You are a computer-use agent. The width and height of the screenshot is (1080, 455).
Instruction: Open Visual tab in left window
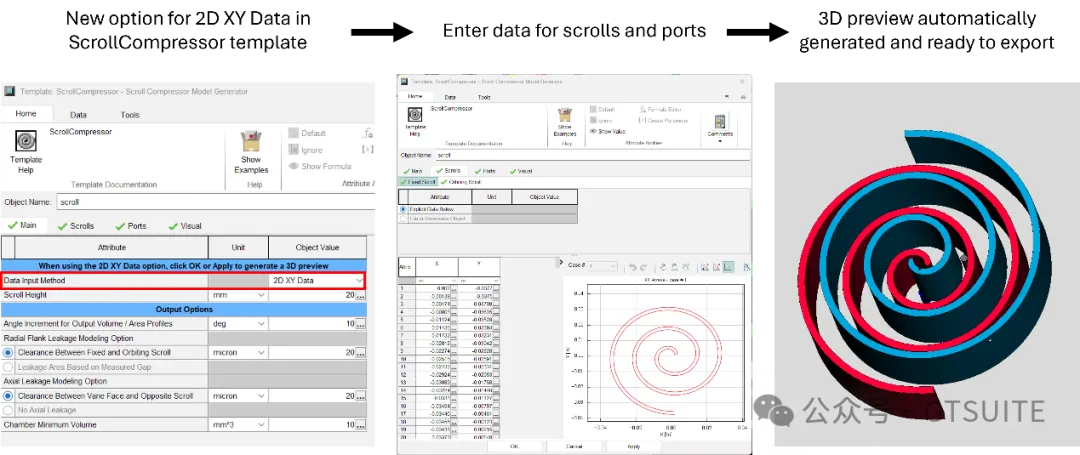tap(184, 226)
